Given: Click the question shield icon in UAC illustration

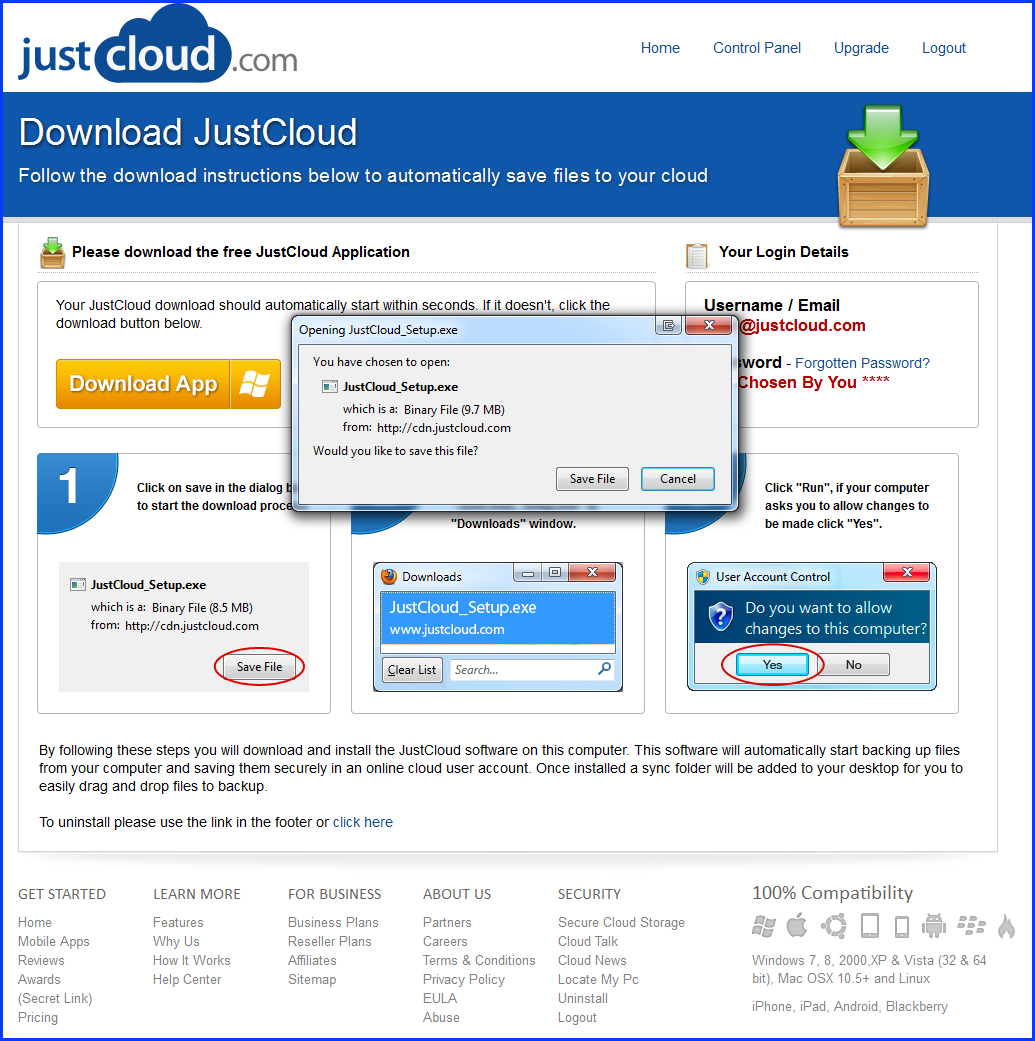Looking at the screenshot, I should (x=720, y=617).
